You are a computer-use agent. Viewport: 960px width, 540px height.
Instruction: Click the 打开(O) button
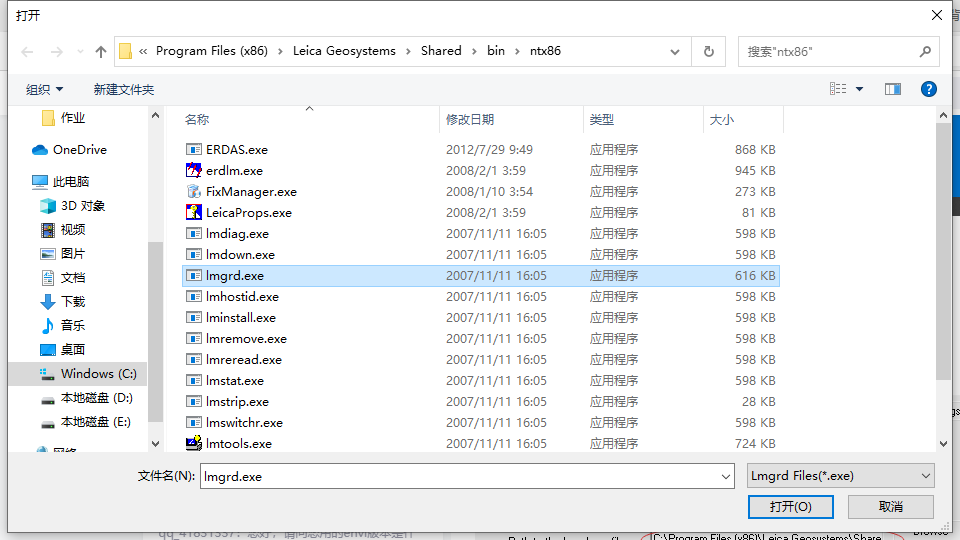790,507
